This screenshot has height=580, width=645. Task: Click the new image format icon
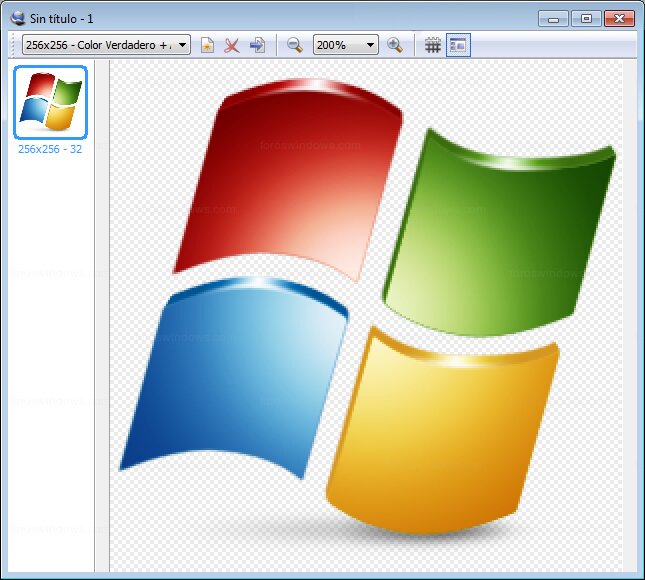point(207,45)
